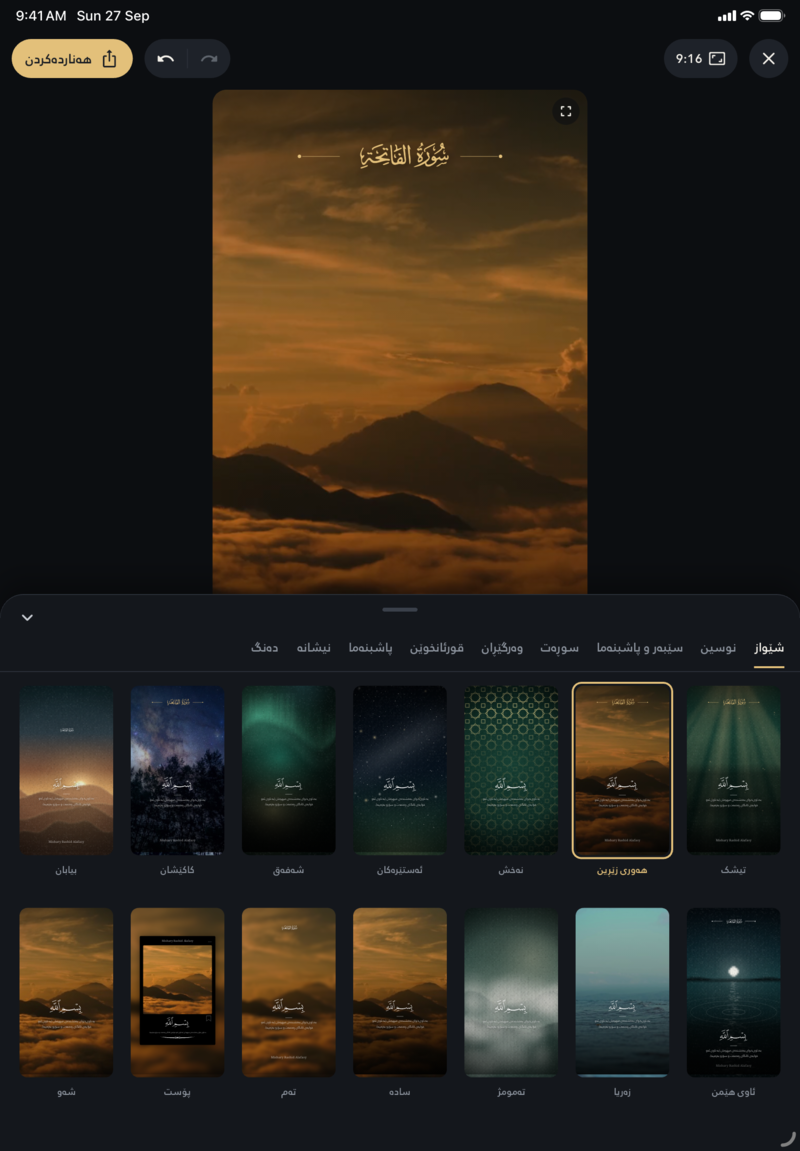Open the سێبەر و پاشبنەما tab
This screenshot has width=800, height=1151.
click(639, 647)
